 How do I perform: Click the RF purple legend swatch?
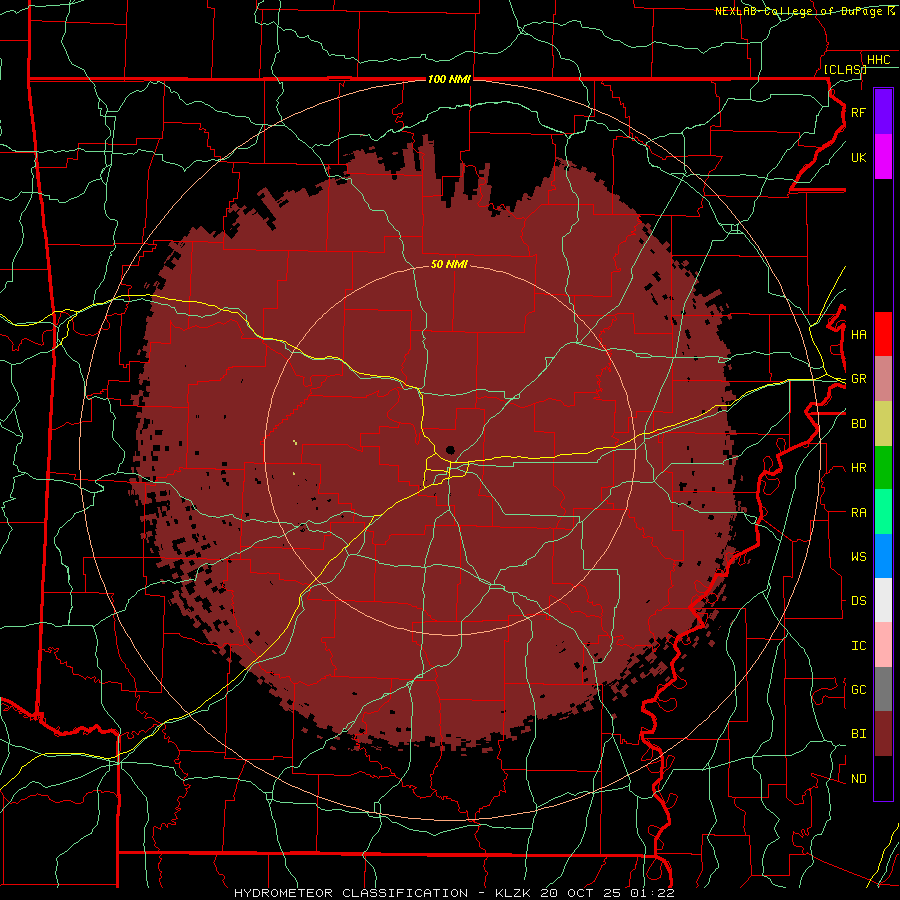[x=883, y=112]
